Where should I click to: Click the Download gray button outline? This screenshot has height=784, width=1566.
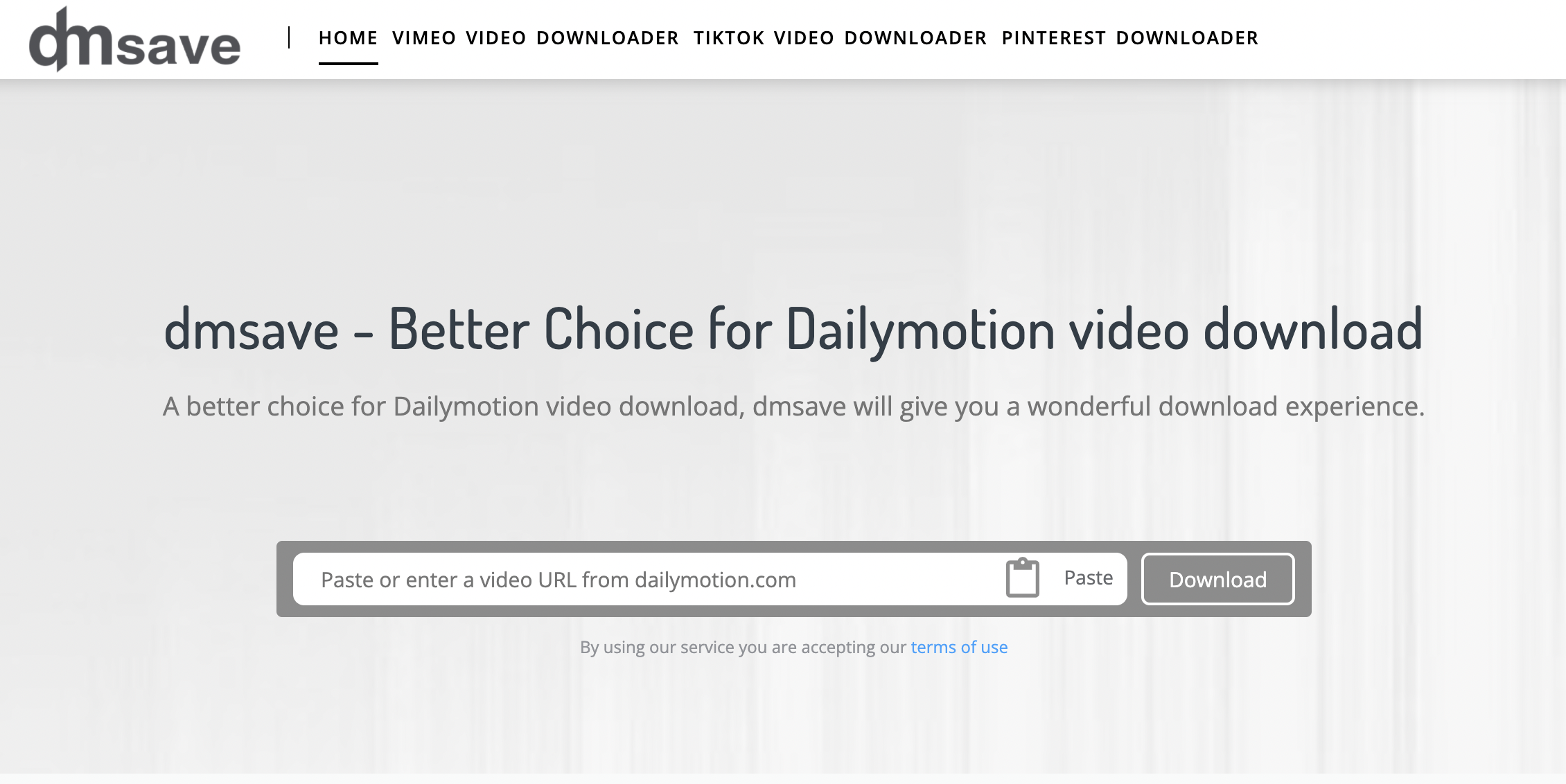1218,578
